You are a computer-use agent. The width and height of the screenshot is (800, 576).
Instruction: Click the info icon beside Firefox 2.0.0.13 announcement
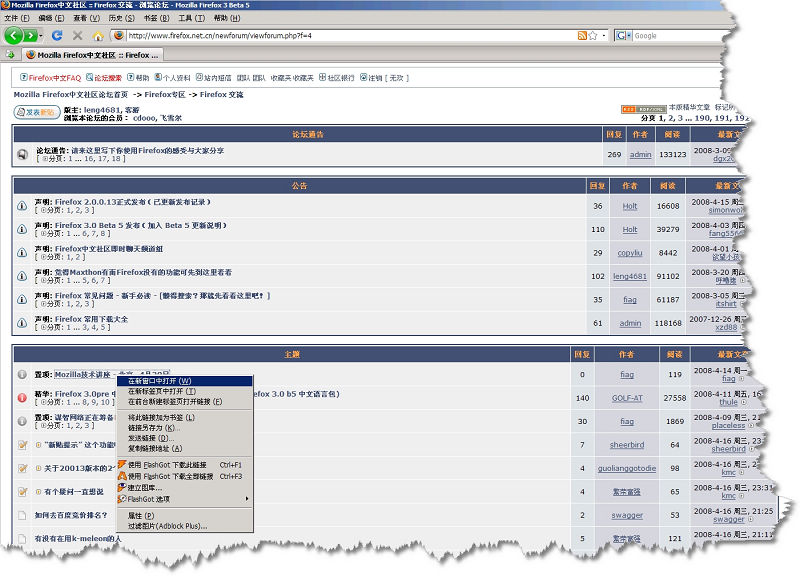coord(22,206)
